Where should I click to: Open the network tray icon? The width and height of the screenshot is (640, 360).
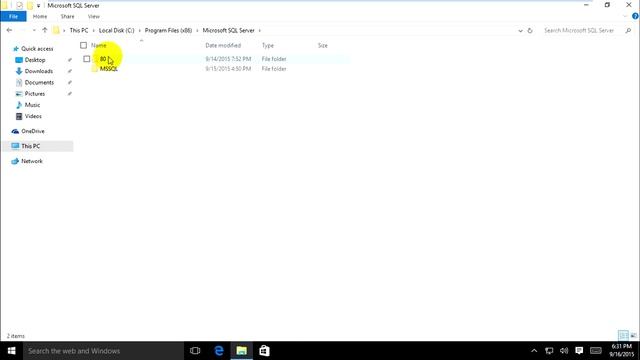point(549,351)
